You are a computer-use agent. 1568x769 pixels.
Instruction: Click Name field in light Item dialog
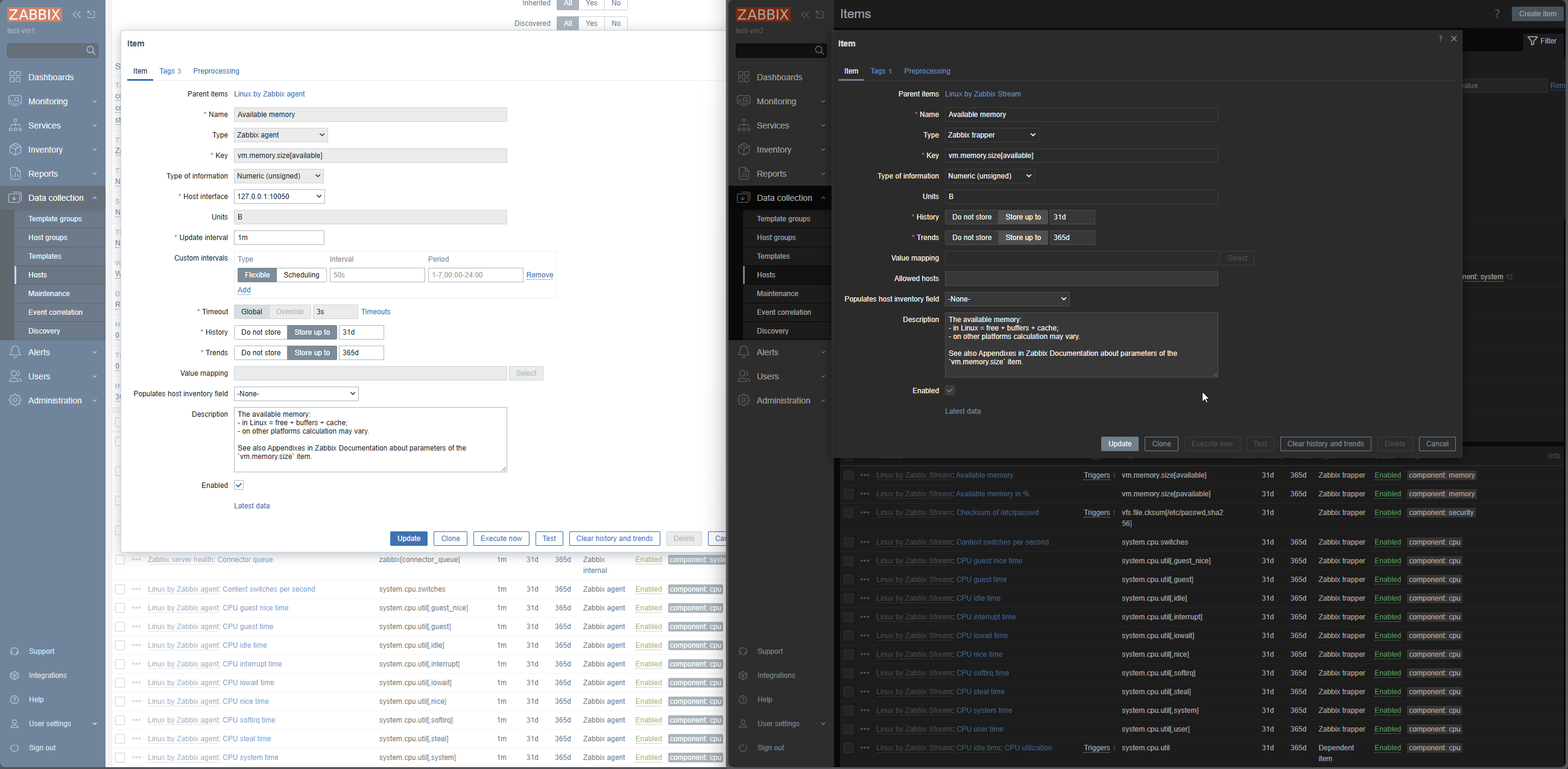(x=370, y=115)
